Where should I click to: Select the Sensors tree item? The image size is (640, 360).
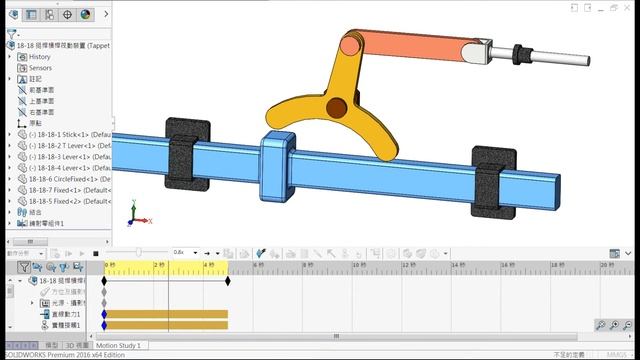pos(40,68)
